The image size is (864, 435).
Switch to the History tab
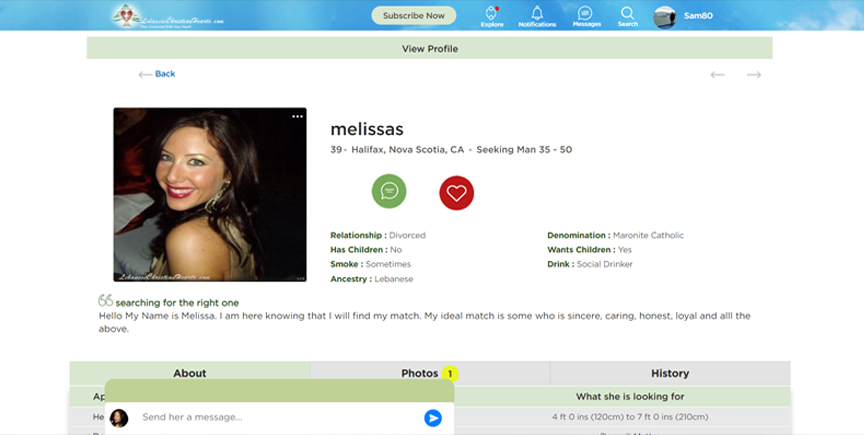[669, 373]
